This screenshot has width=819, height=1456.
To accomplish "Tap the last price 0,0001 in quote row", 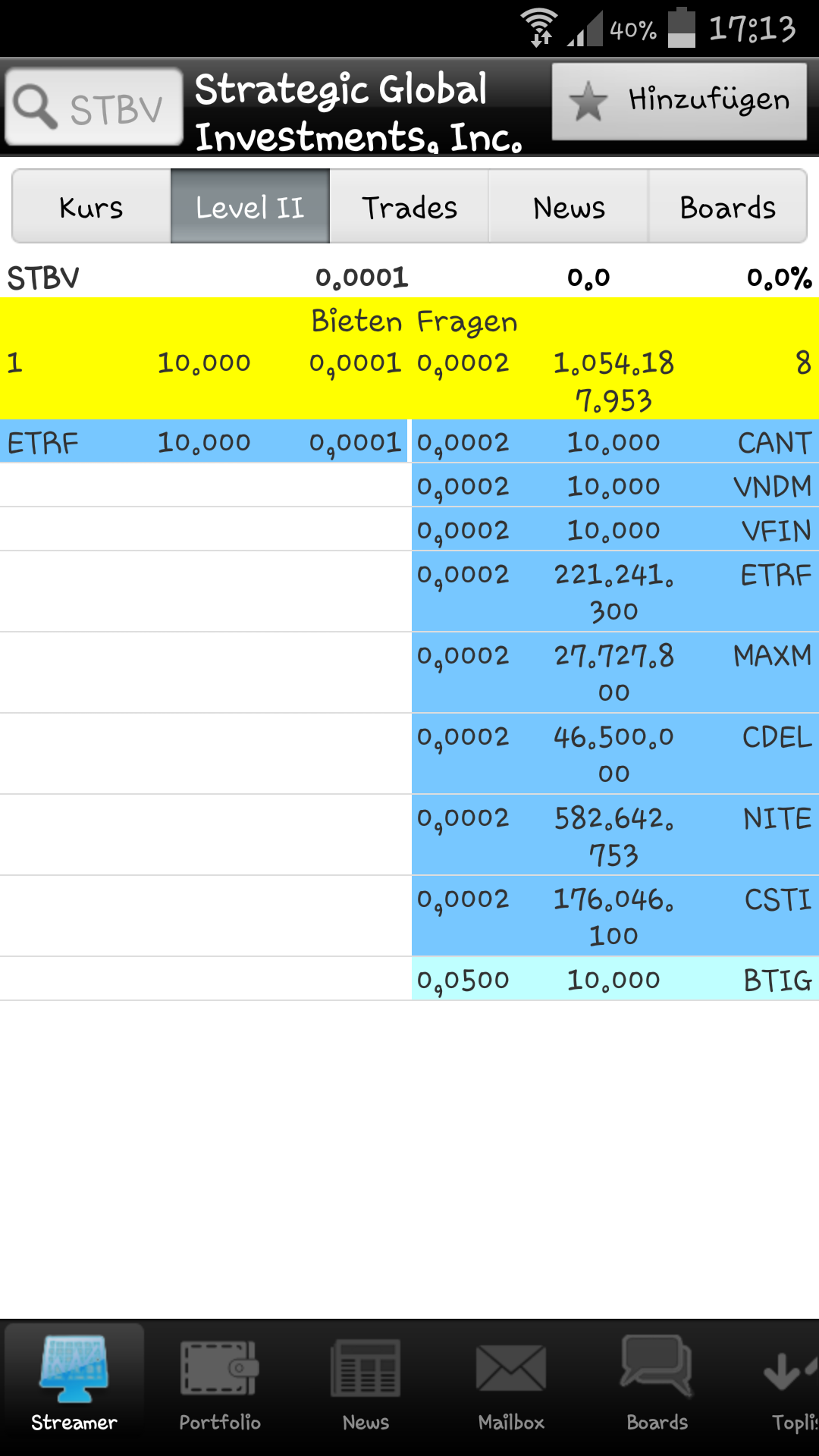I will (362, 278).
